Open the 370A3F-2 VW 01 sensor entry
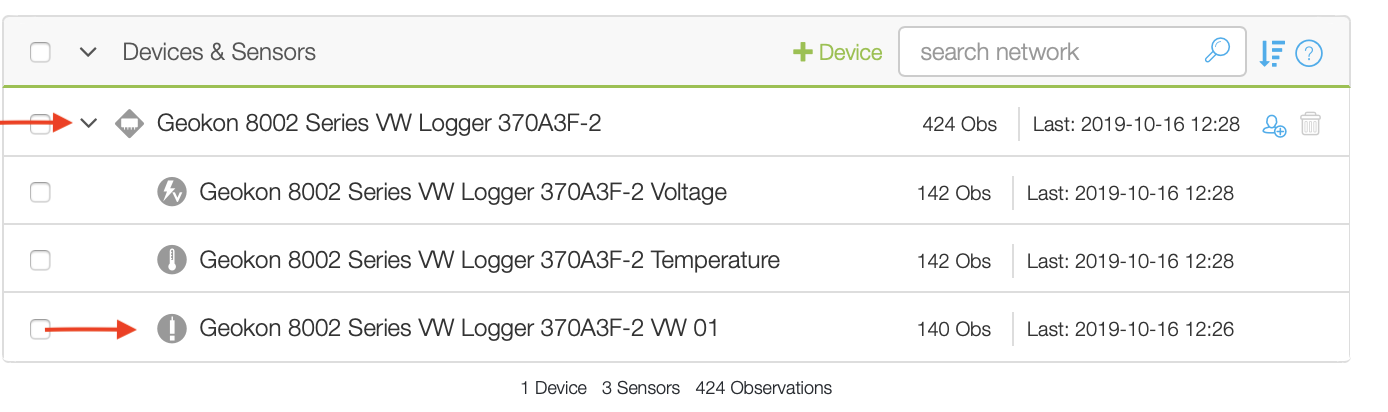The image size is (1388, 412). point(459,328)
